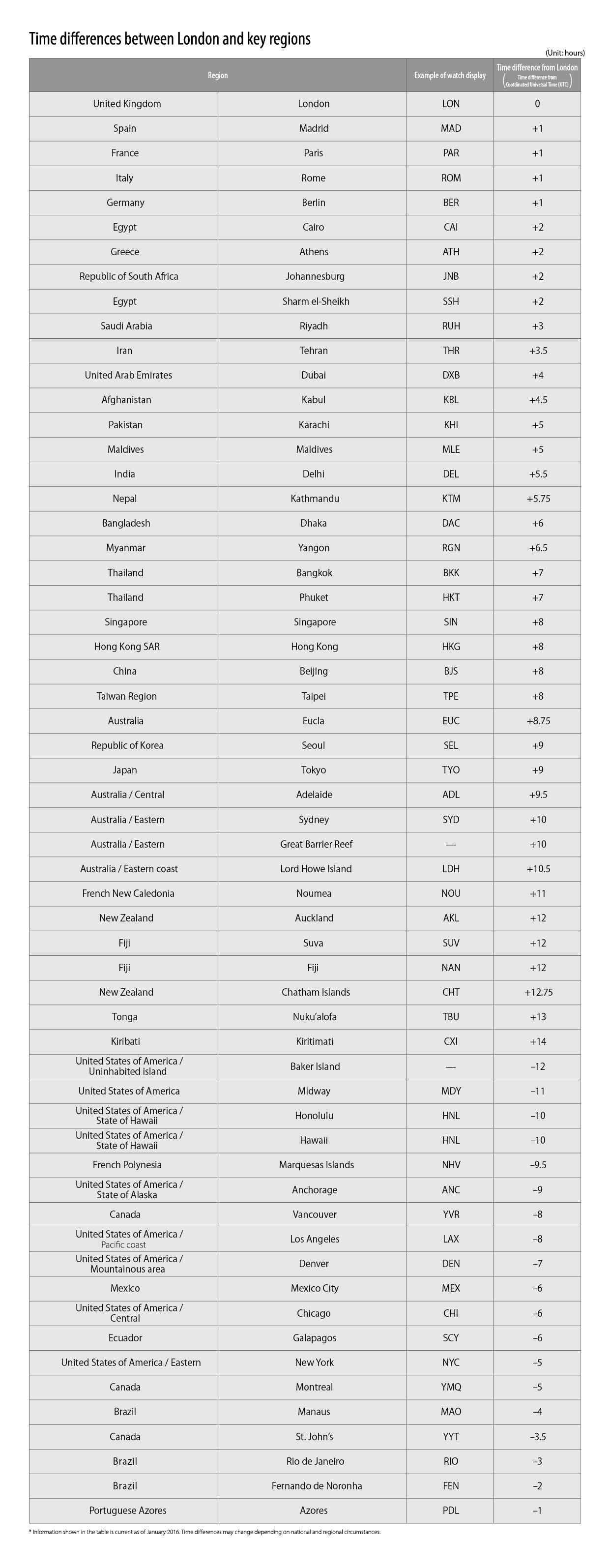Select the Chatham Islands cell
This screenshot has height=1568, width=610.
pyautogui.click(x=316, y=992)
